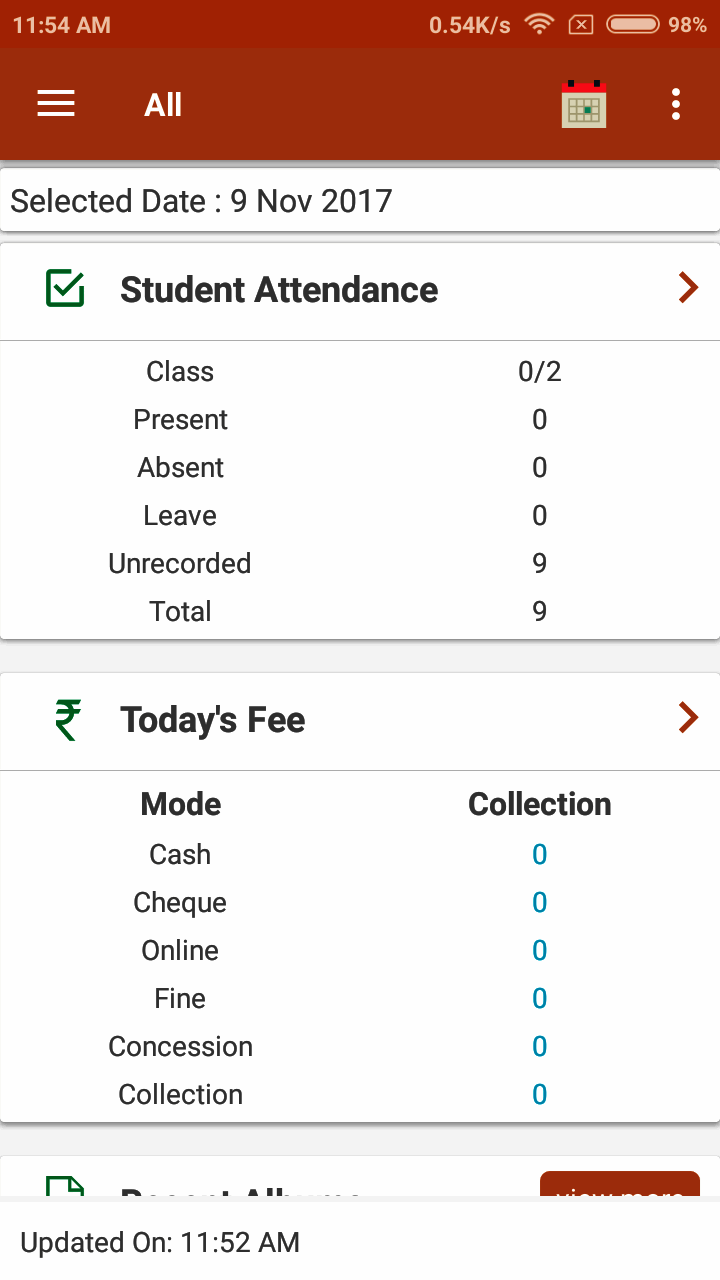Tap the Concession collection amount
The width and height of the screenshot is (720, 1280).
click(539, 1047)
